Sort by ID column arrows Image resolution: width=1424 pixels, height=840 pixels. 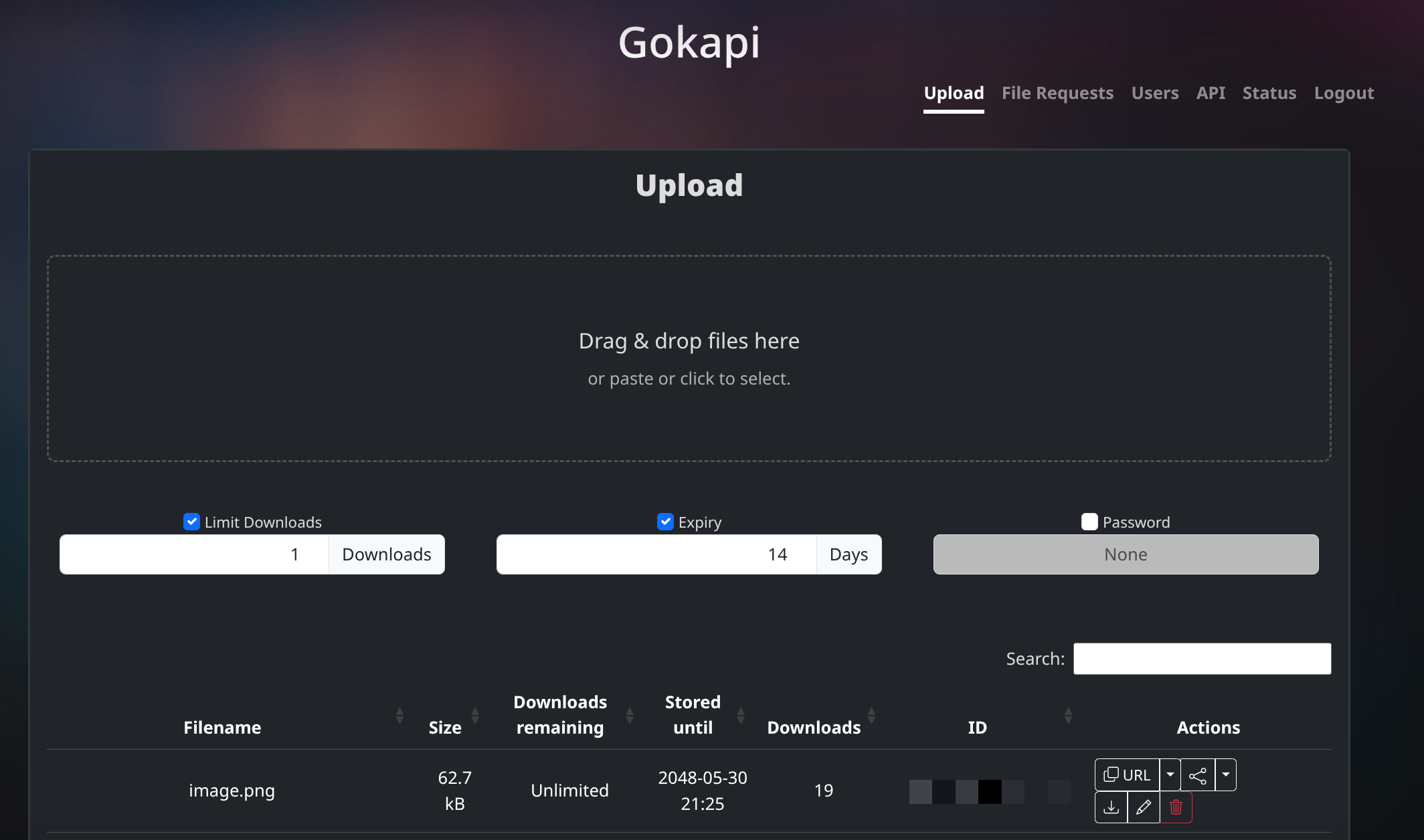[1068, 716]
